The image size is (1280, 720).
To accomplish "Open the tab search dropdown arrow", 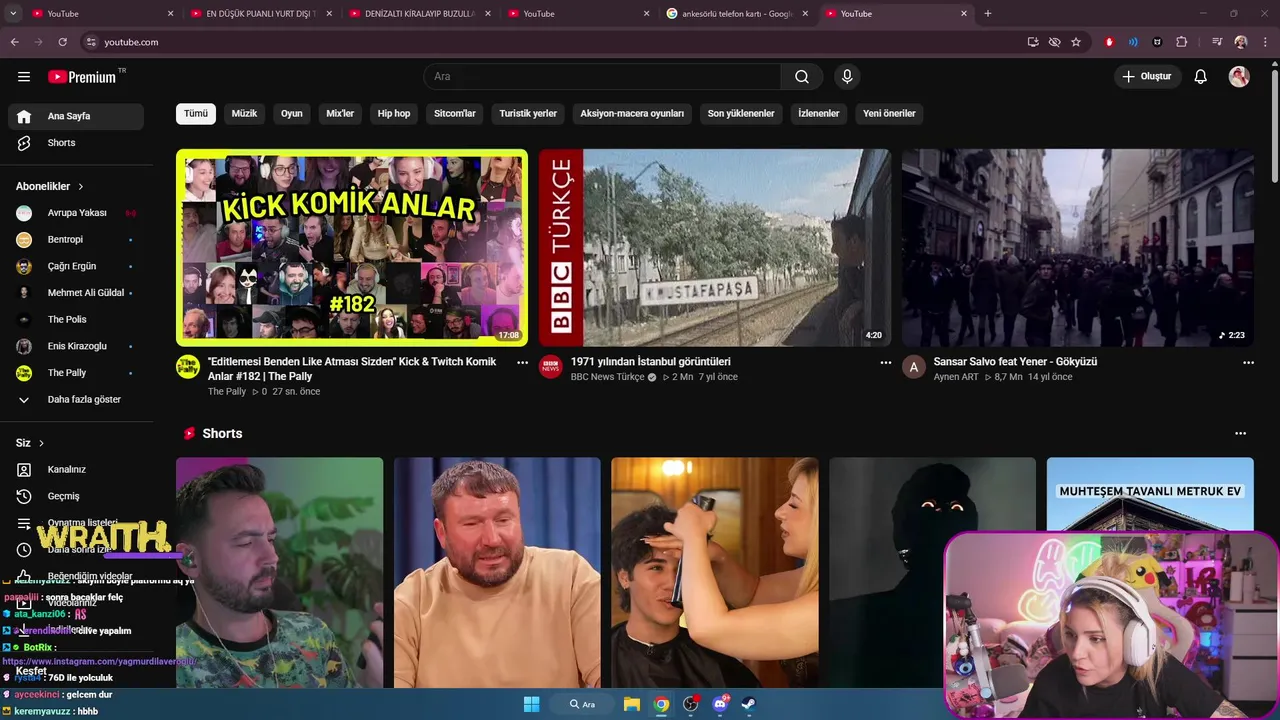I will coord(13,13).
